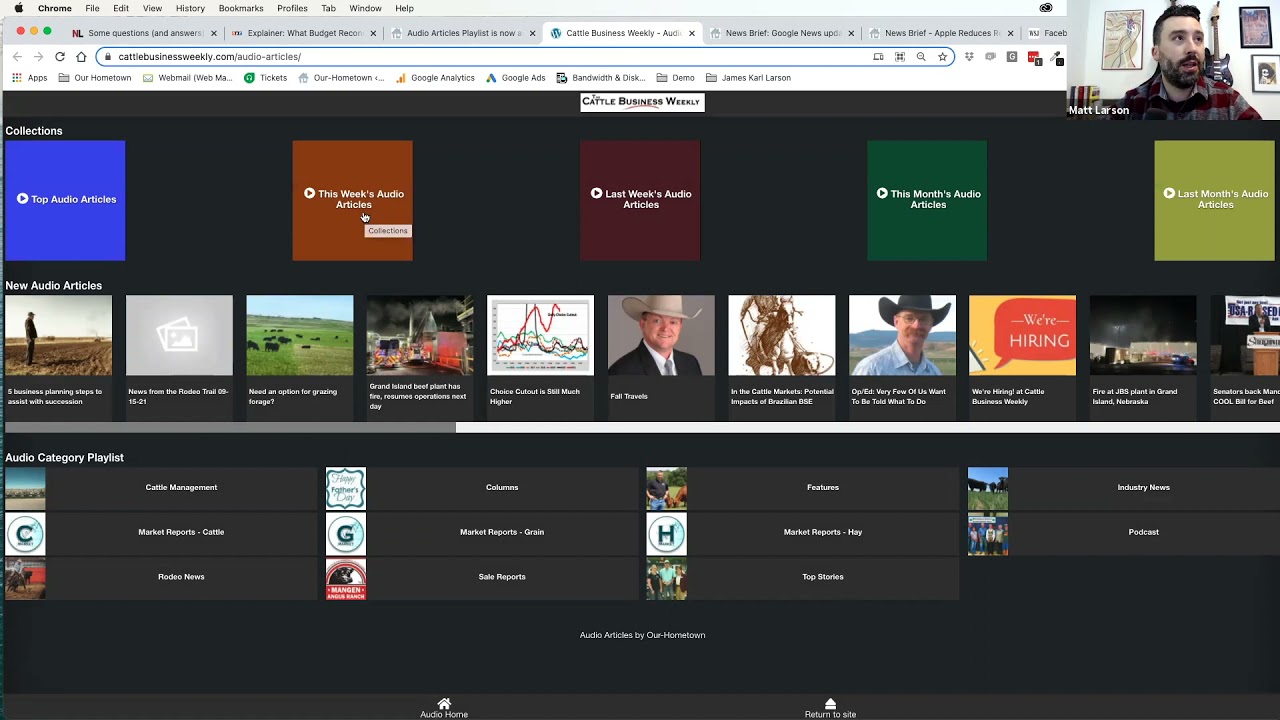
Task: Click the Cattle Business Weekly logo
Action: pos(642,102)
